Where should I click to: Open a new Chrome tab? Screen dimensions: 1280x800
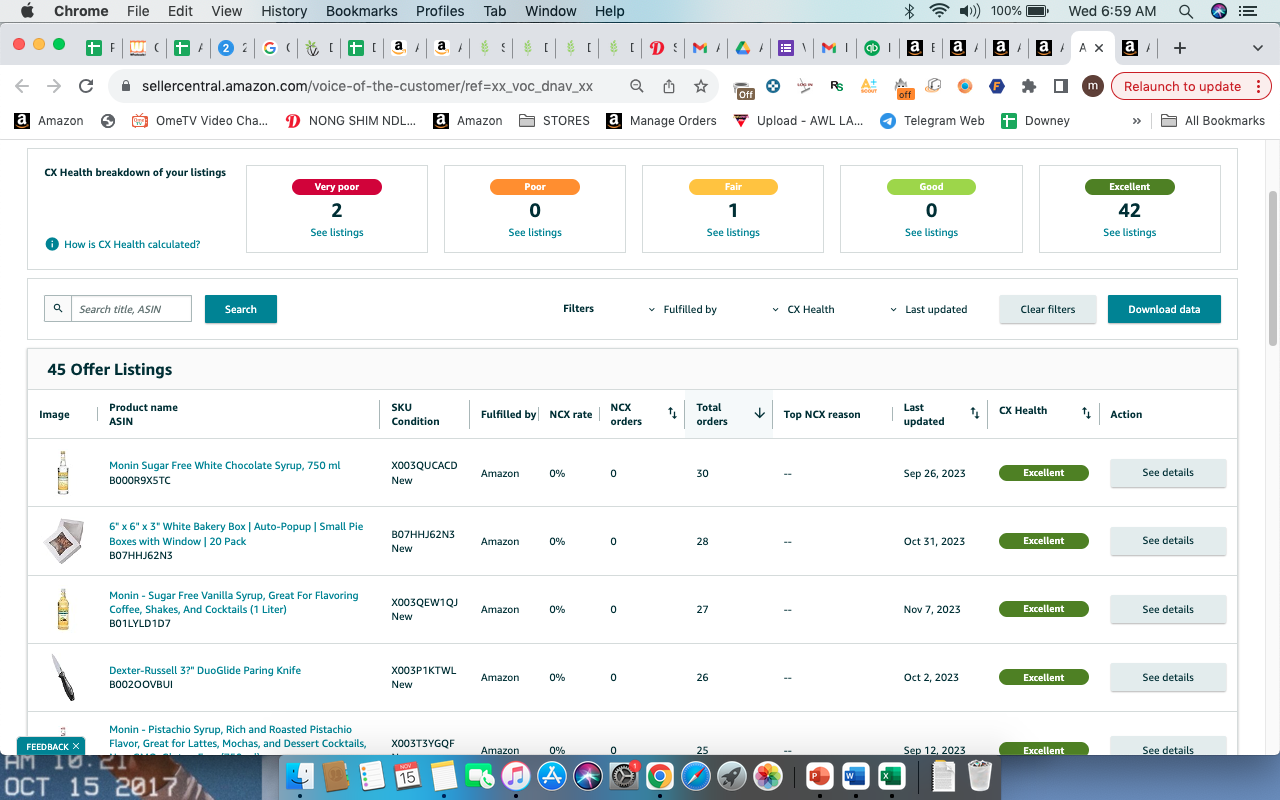click(1180, 48)
